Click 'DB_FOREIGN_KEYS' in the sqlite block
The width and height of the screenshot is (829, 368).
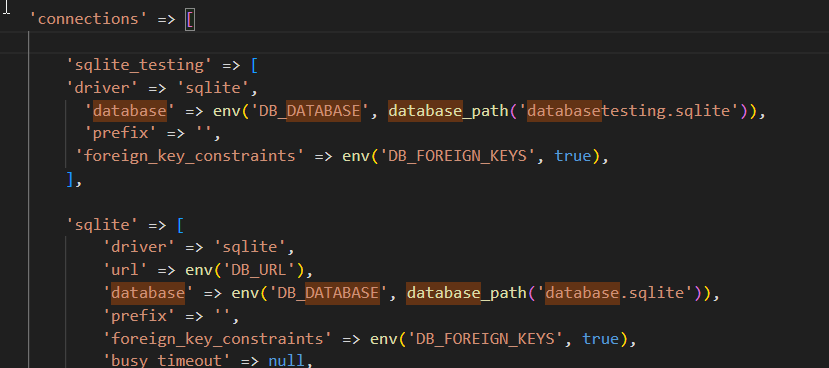pyautogui.click(x=485, y=338)
